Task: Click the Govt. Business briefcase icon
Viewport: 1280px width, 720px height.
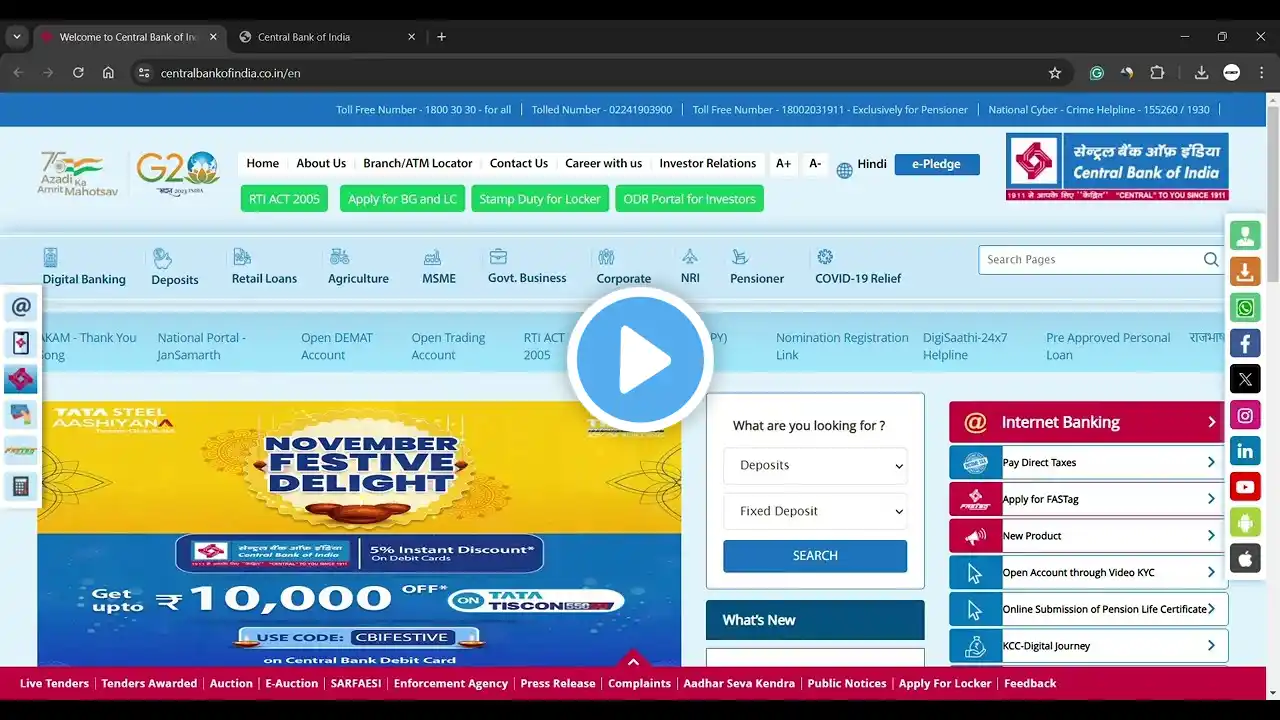Action: (x=498, y=256)
